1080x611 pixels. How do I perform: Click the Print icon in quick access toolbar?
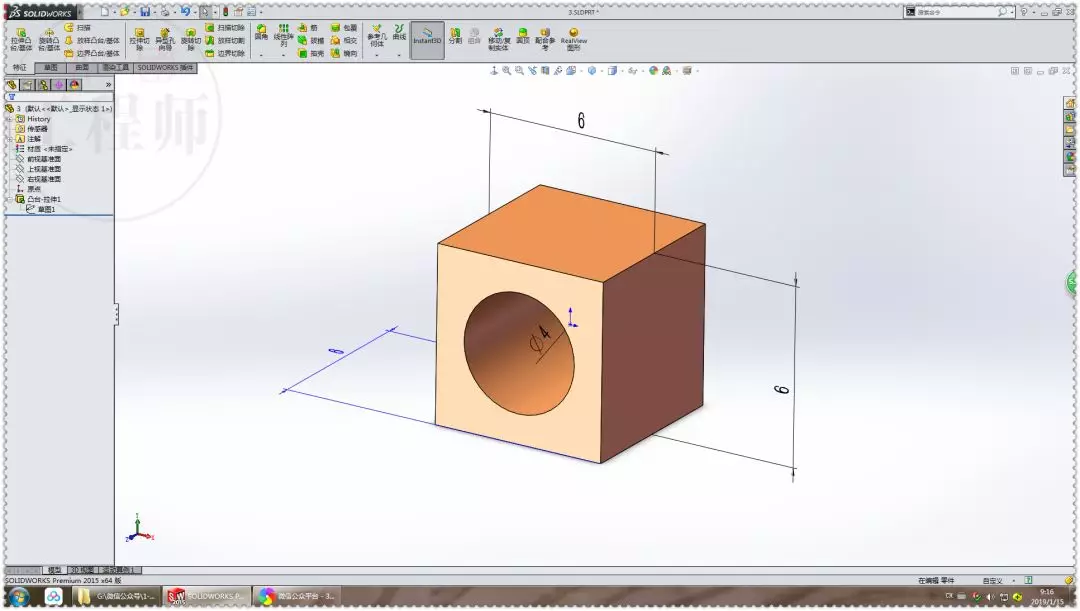(165, 12)
